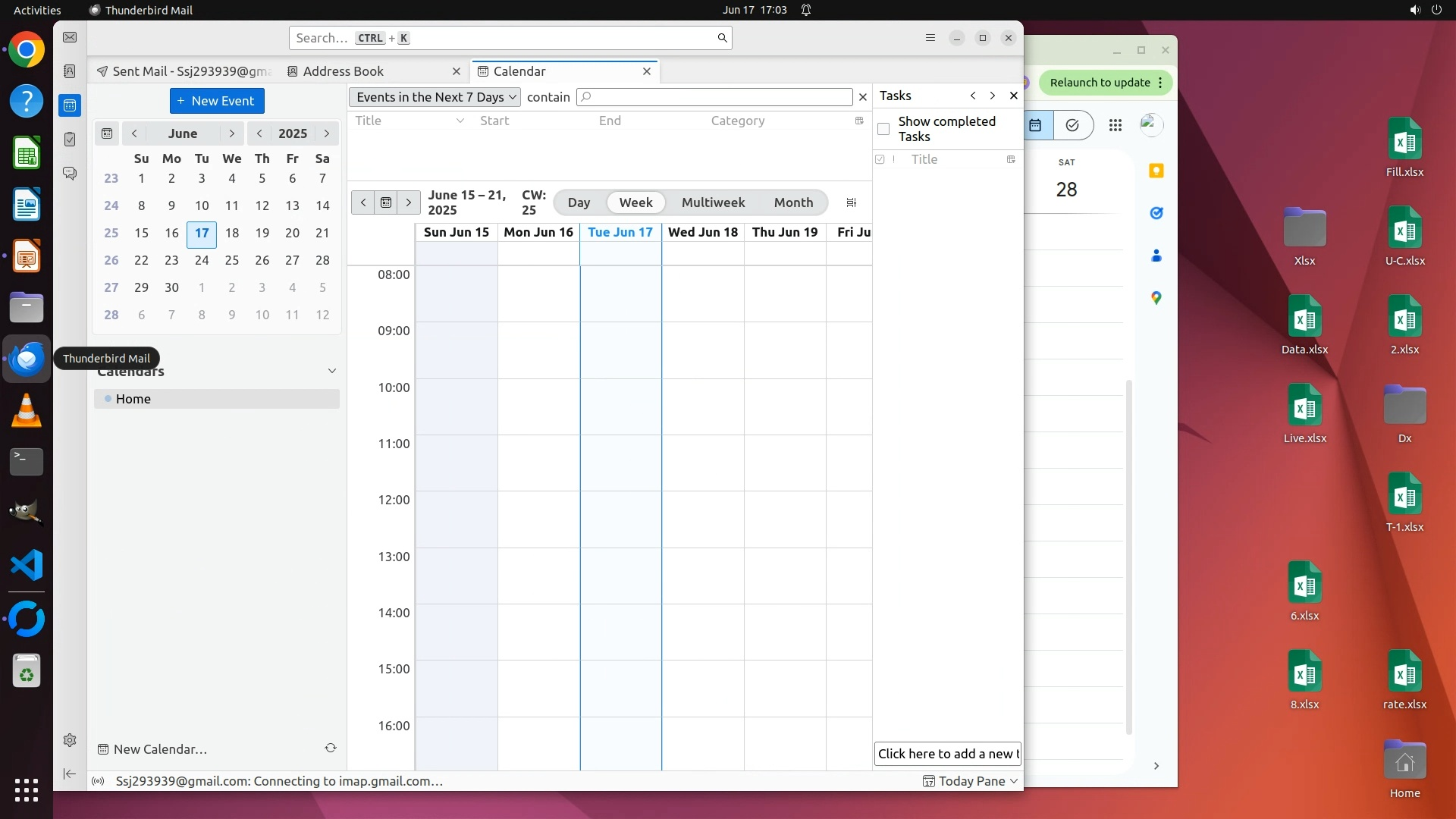Screen dimensions: 1456x819
Task: Switch to the Sent Mail tab
Action: coord(190,71)
